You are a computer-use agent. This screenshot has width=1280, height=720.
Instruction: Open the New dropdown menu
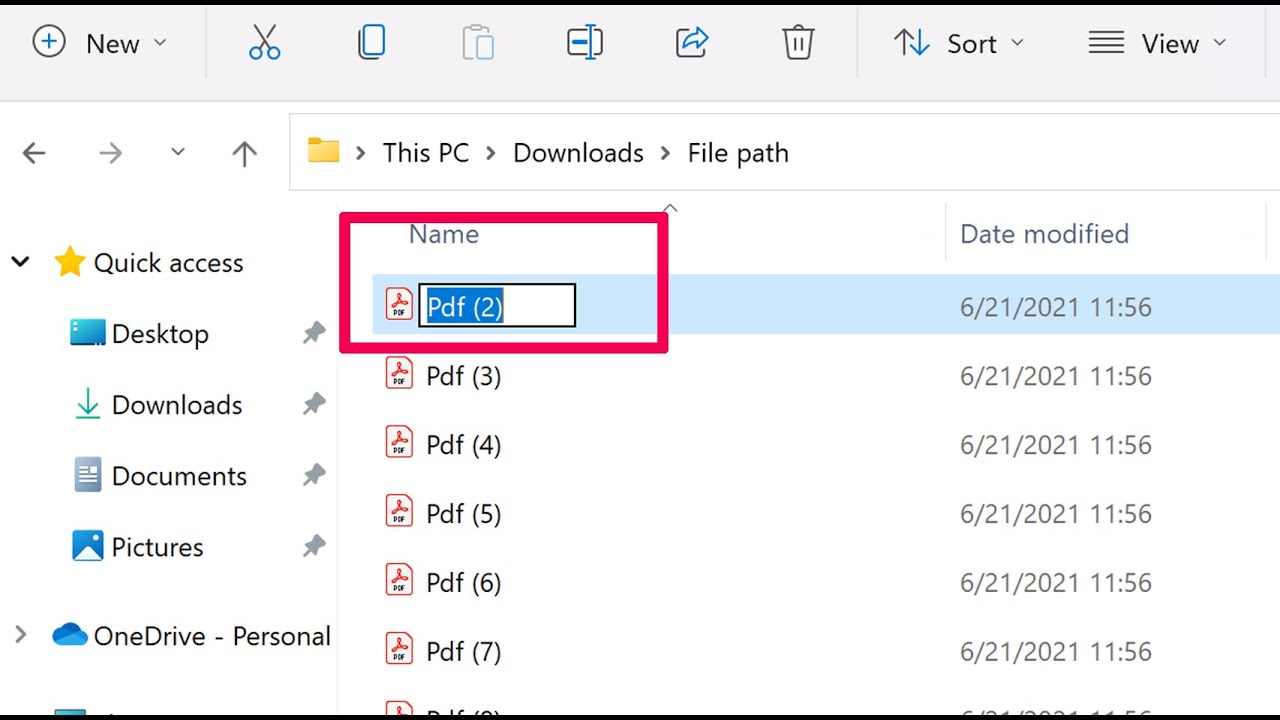tap(100, 43)
